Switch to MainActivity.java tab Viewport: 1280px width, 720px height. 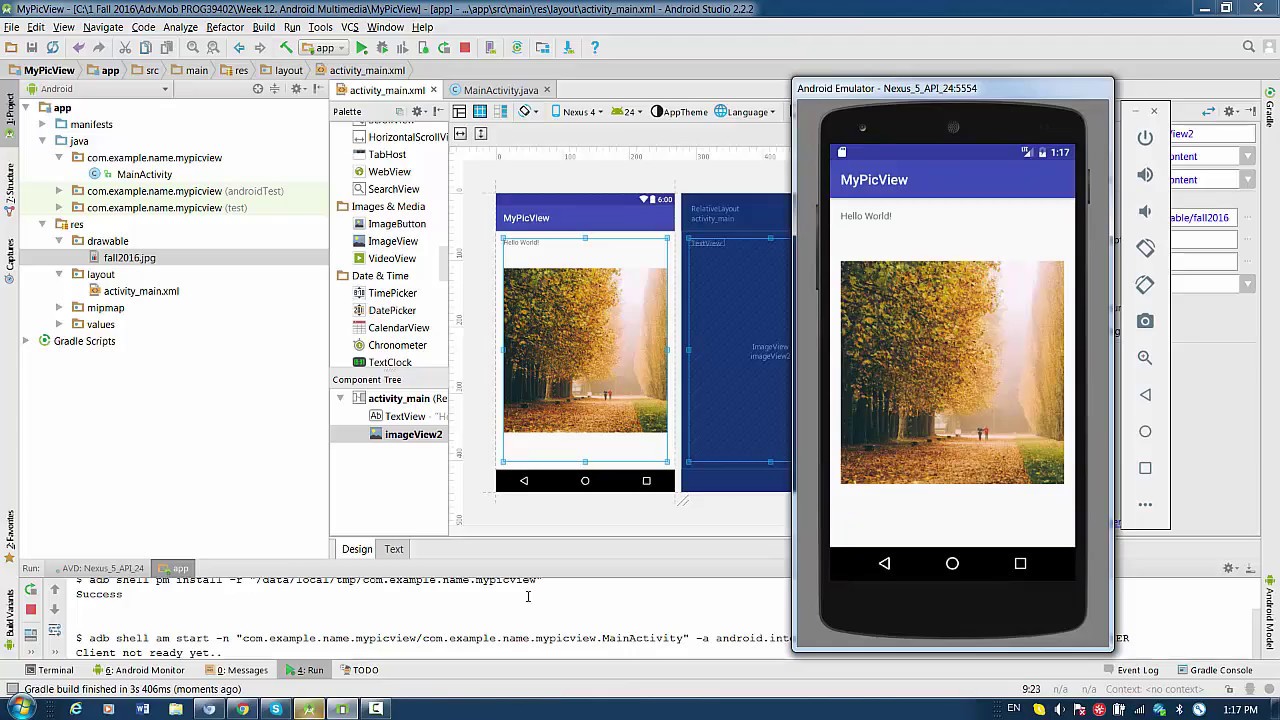coord(500,90)
